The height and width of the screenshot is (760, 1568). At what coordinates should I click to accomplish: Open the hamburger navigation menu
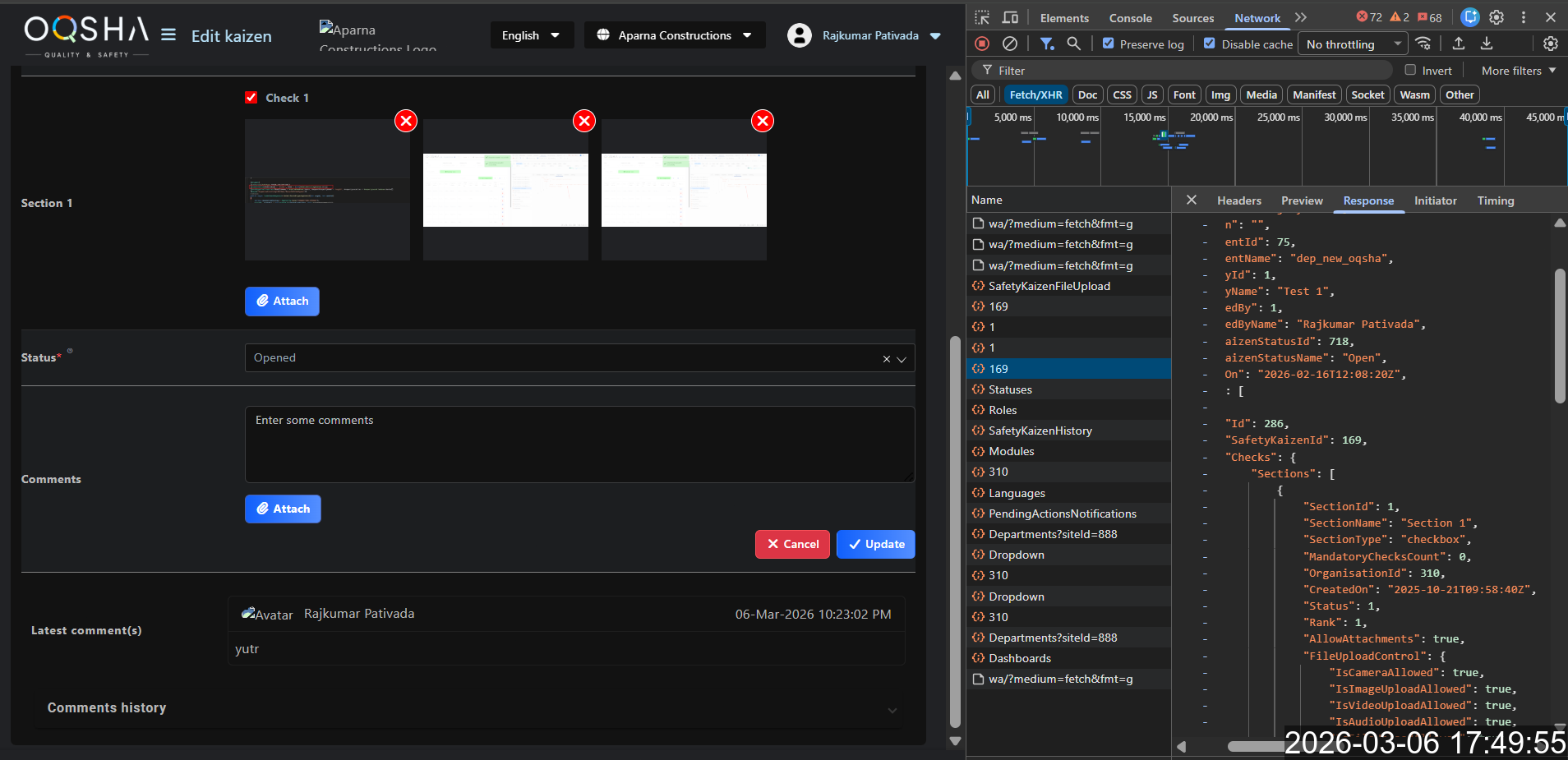point(168,35)
